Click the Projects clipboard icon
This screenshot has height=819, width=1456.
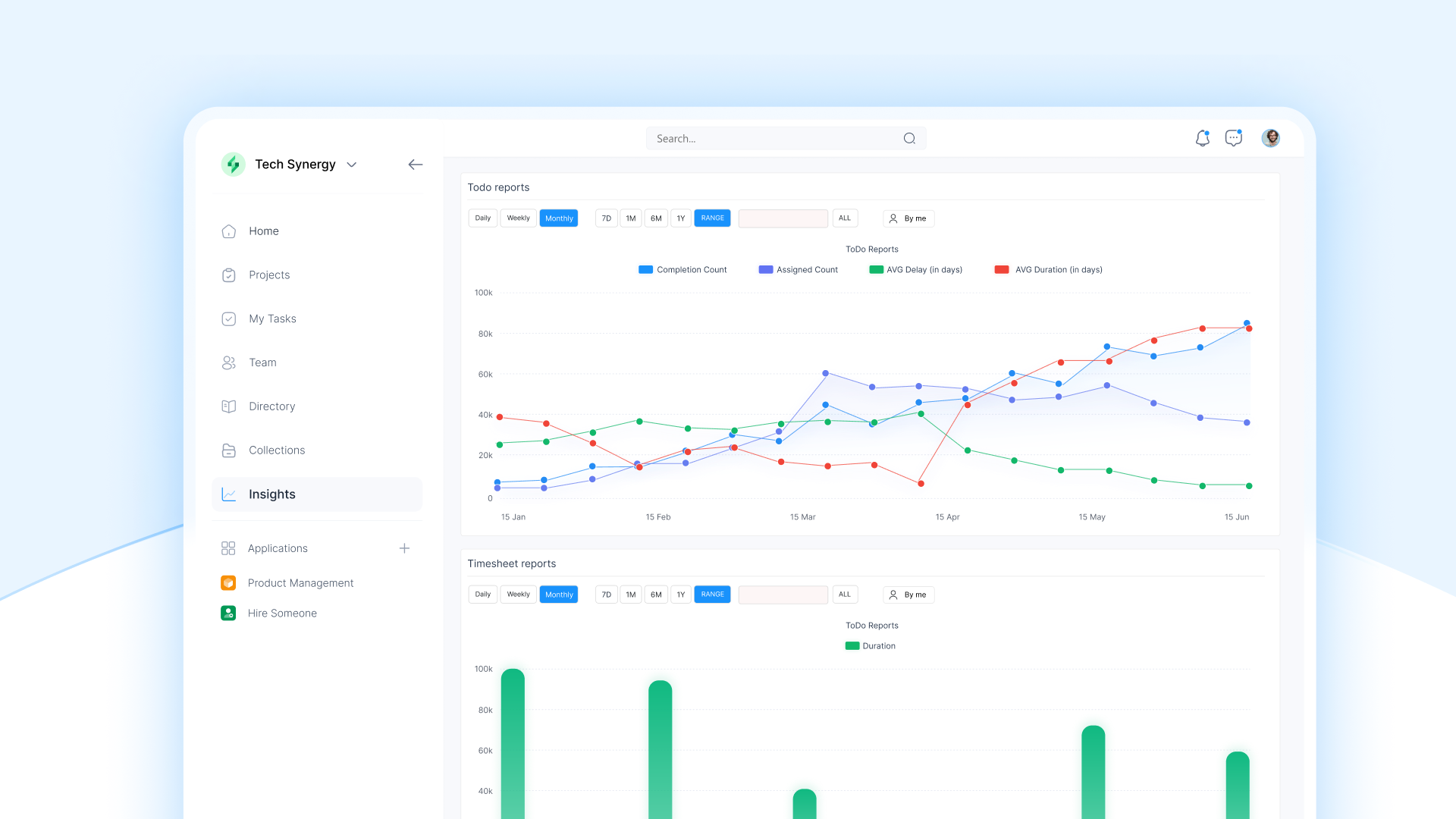tap(228, 275)
